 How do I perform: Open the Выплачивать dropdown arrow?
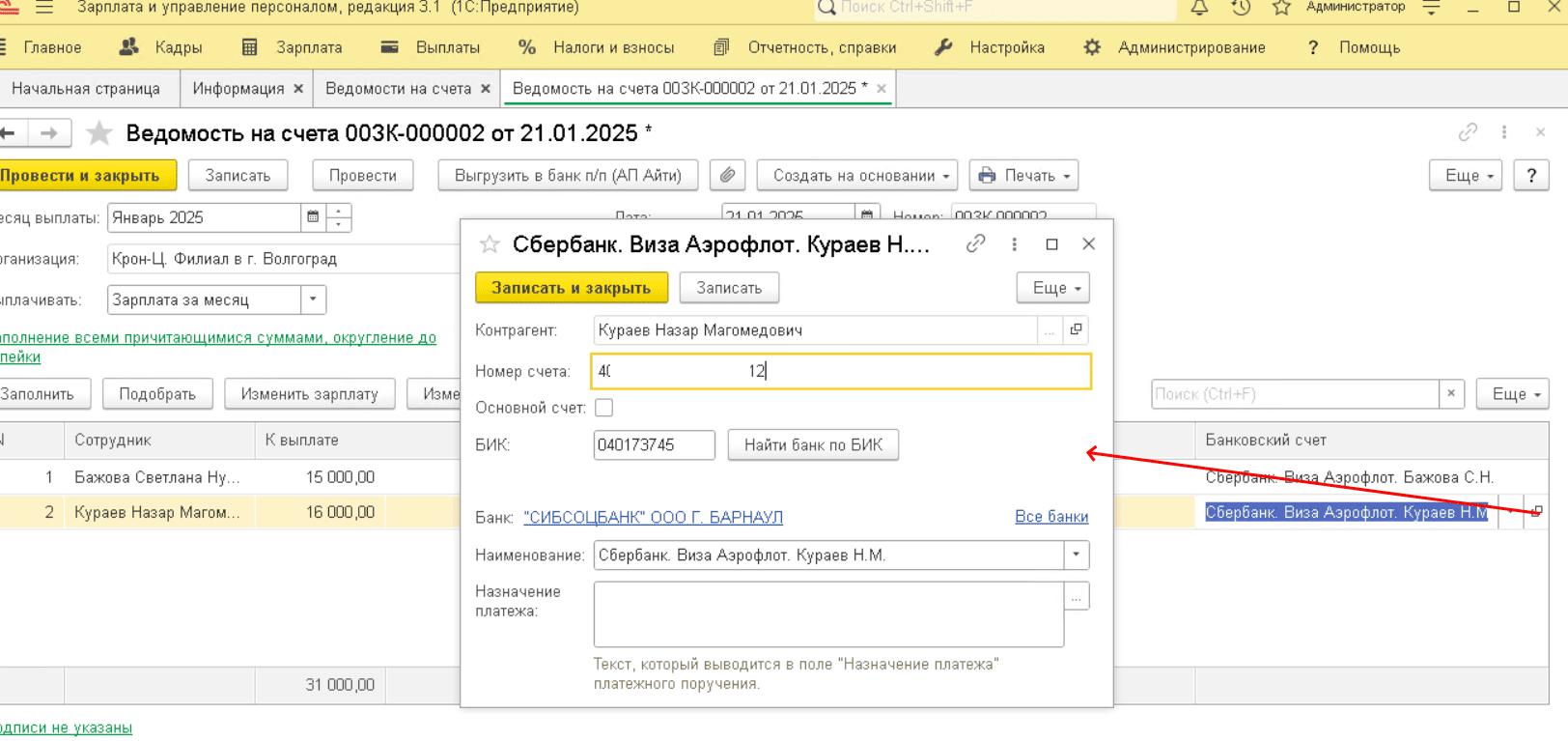coord(313,299)
